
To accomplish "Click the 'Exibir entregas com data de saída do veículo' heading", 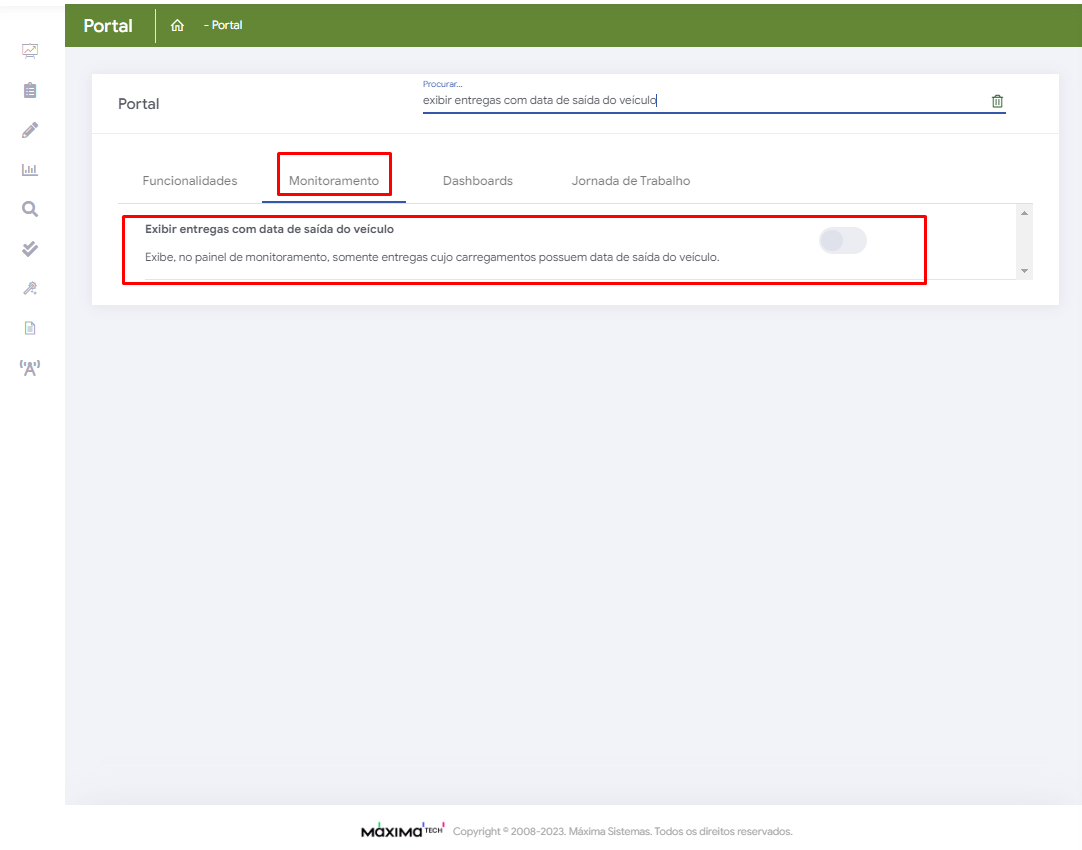I will point(269,229).
